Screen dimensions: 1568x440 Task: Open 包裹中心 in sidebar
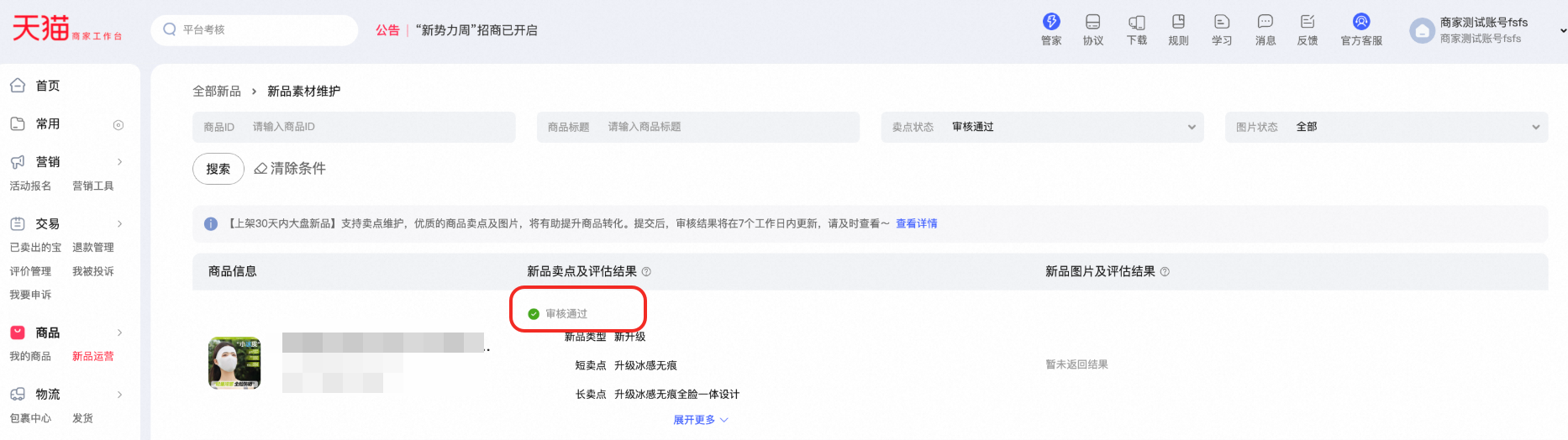(30, 418)
